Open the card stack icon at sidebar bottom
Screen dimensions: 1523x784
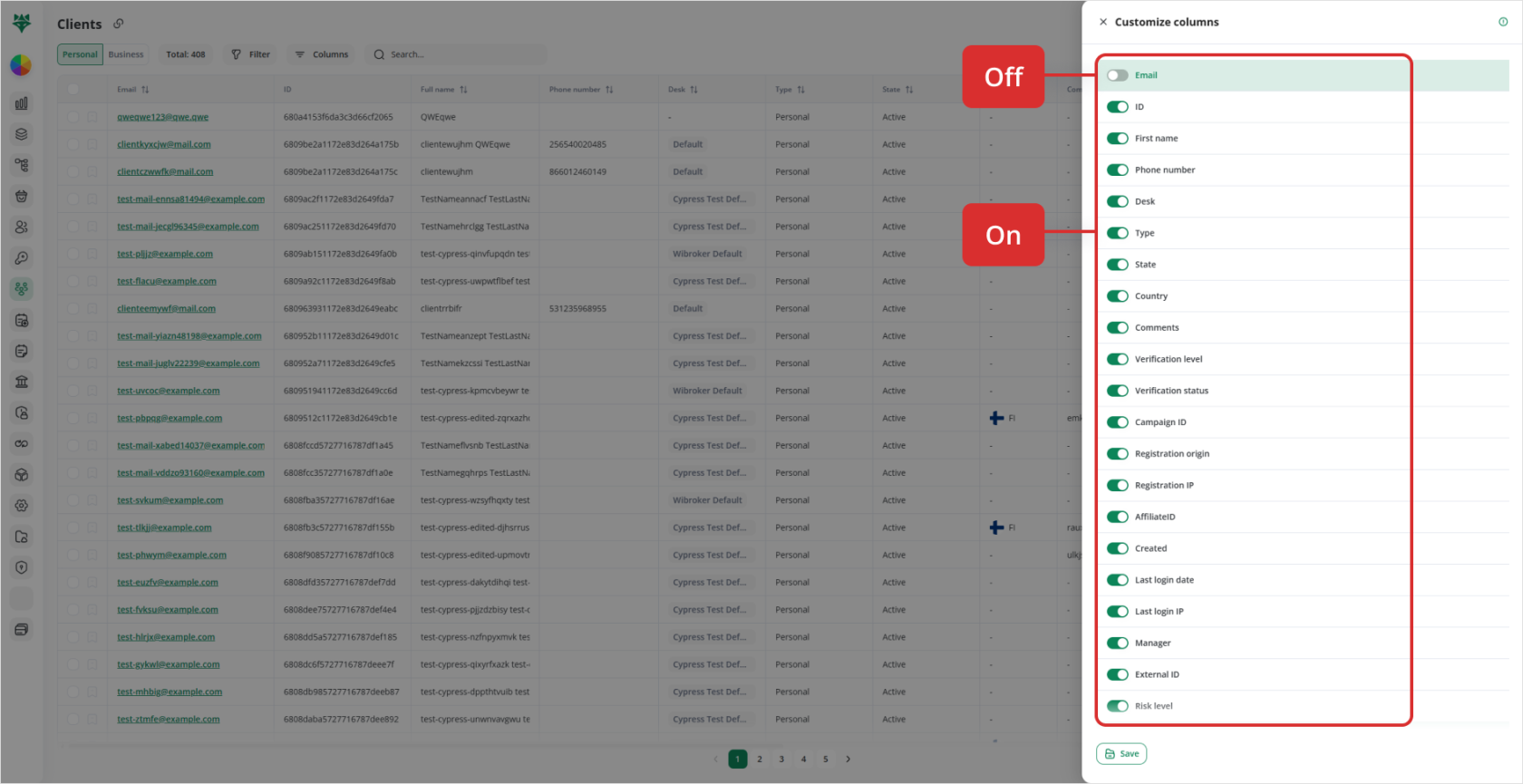[22, 630]
